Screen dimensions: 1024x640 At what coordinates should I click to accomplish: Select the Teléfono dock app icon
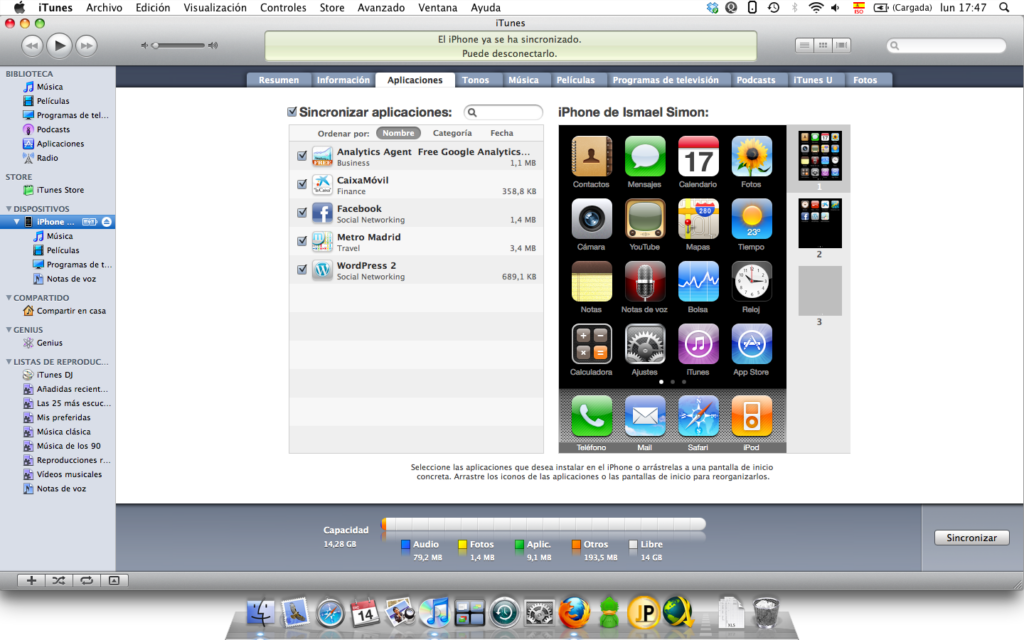click(x=591, y=416)
